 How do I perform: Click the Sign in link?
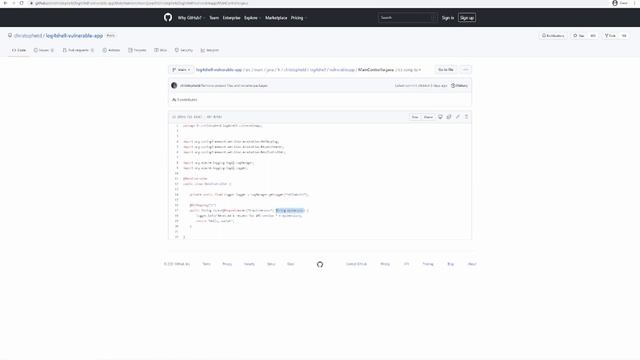coord(447,18)
